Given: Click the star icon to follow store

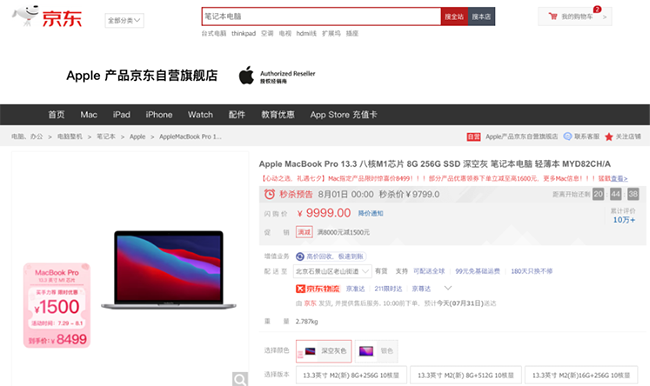Looking at the screenshot, I should pos(609,136).
